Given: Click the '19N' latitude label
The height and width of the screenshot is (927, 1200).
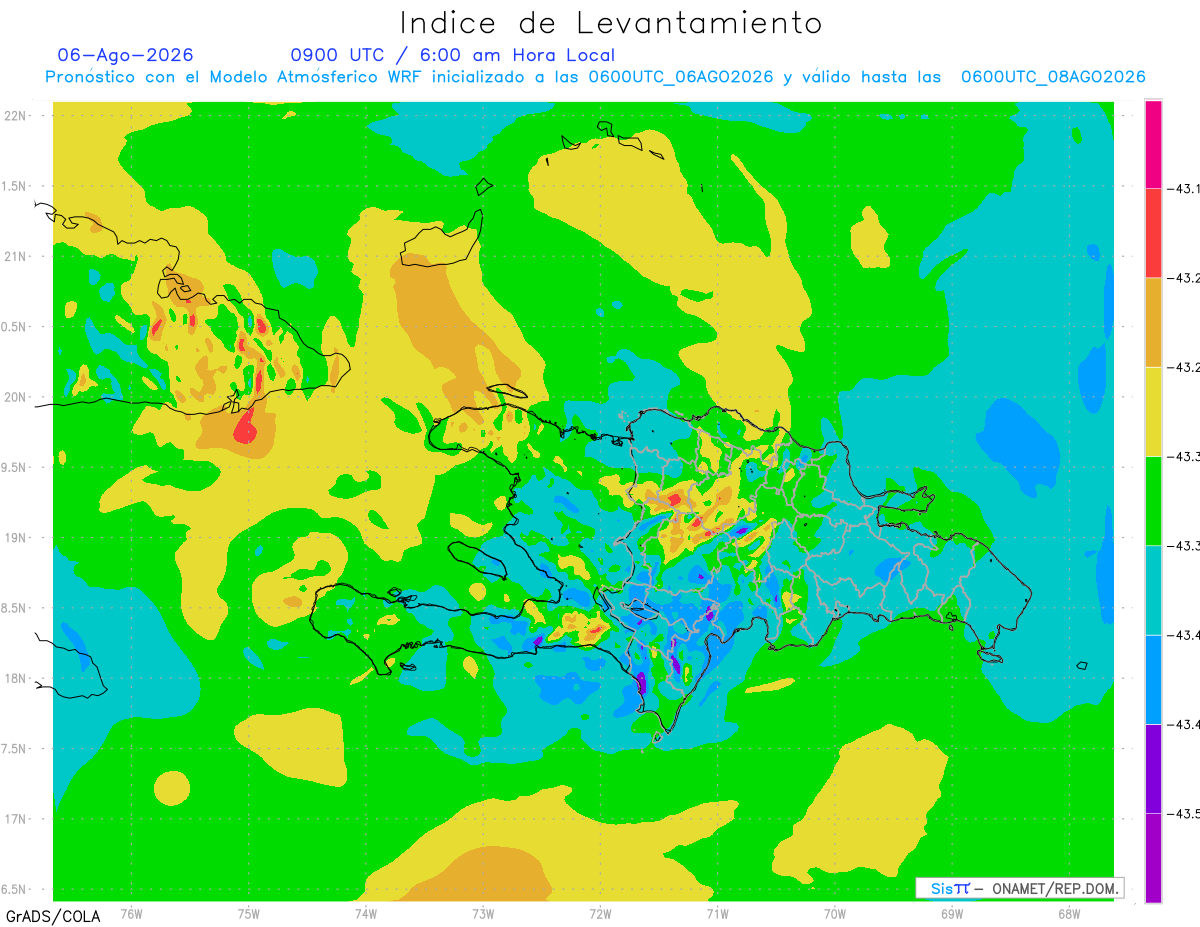Looking at the screenshot, I should click(x=17, y=538).
